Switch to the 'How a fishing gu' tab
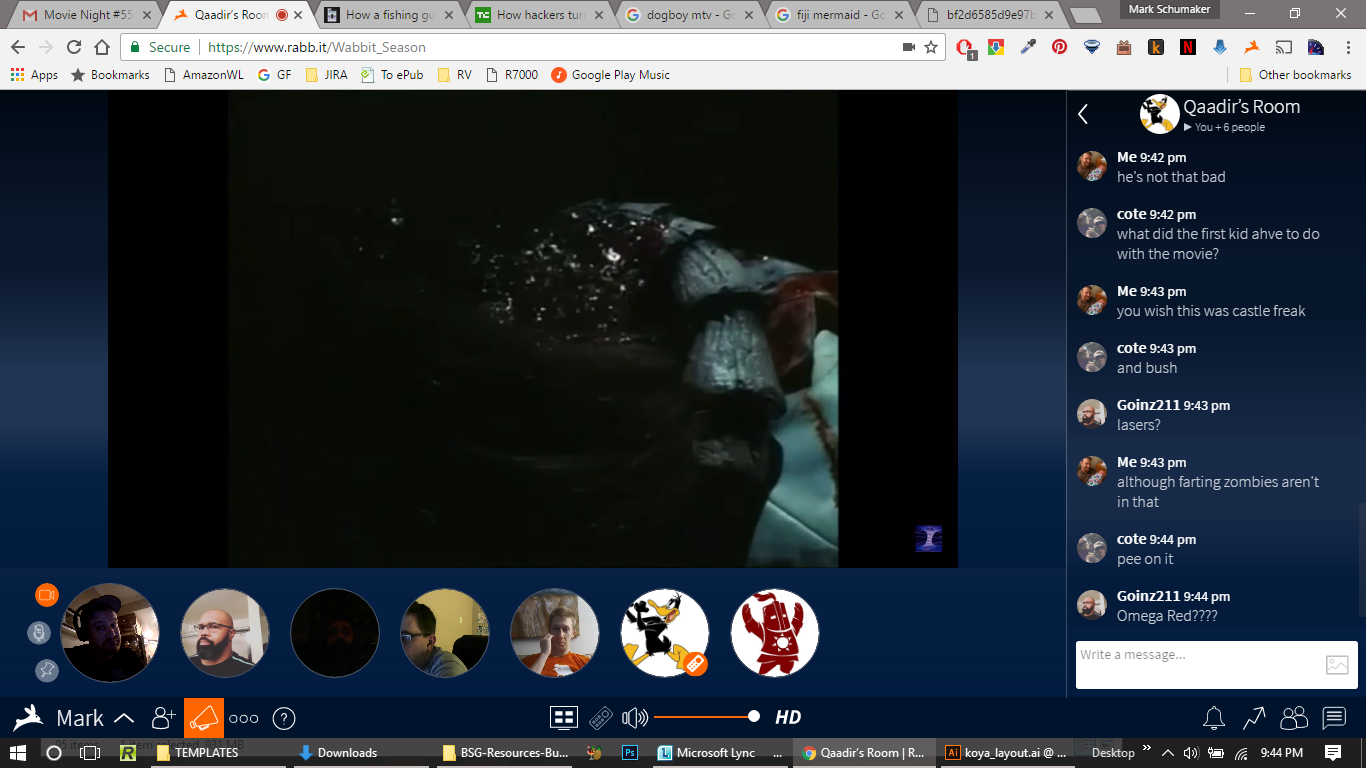Screen dimensions: 1366x768 tap(389, 15)
